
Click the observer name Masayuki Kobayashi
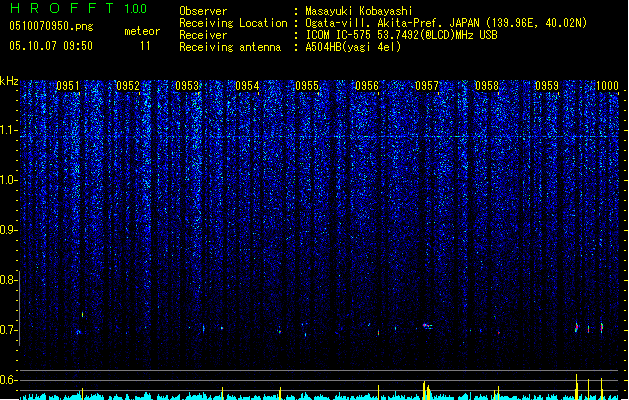click(x=359, y=11)
